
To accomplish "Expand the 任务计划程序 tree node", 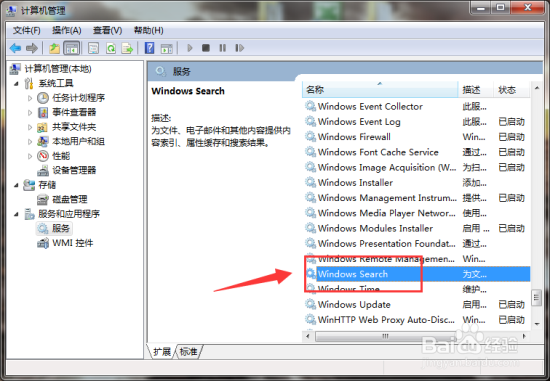I will [x=30, y=98].
